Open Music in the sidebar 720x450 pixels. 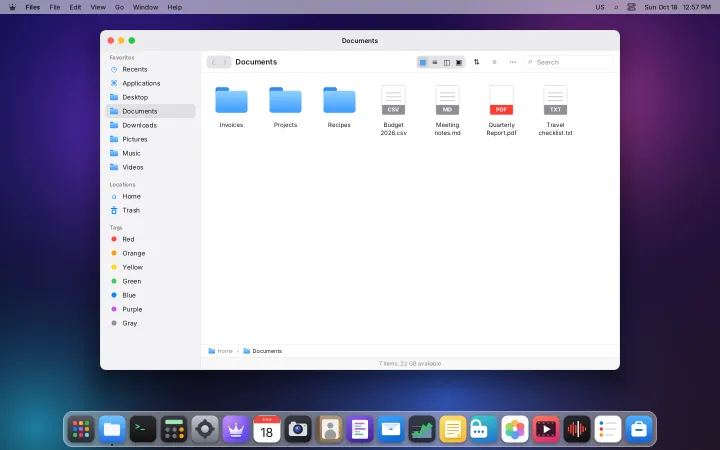(151, 153)
